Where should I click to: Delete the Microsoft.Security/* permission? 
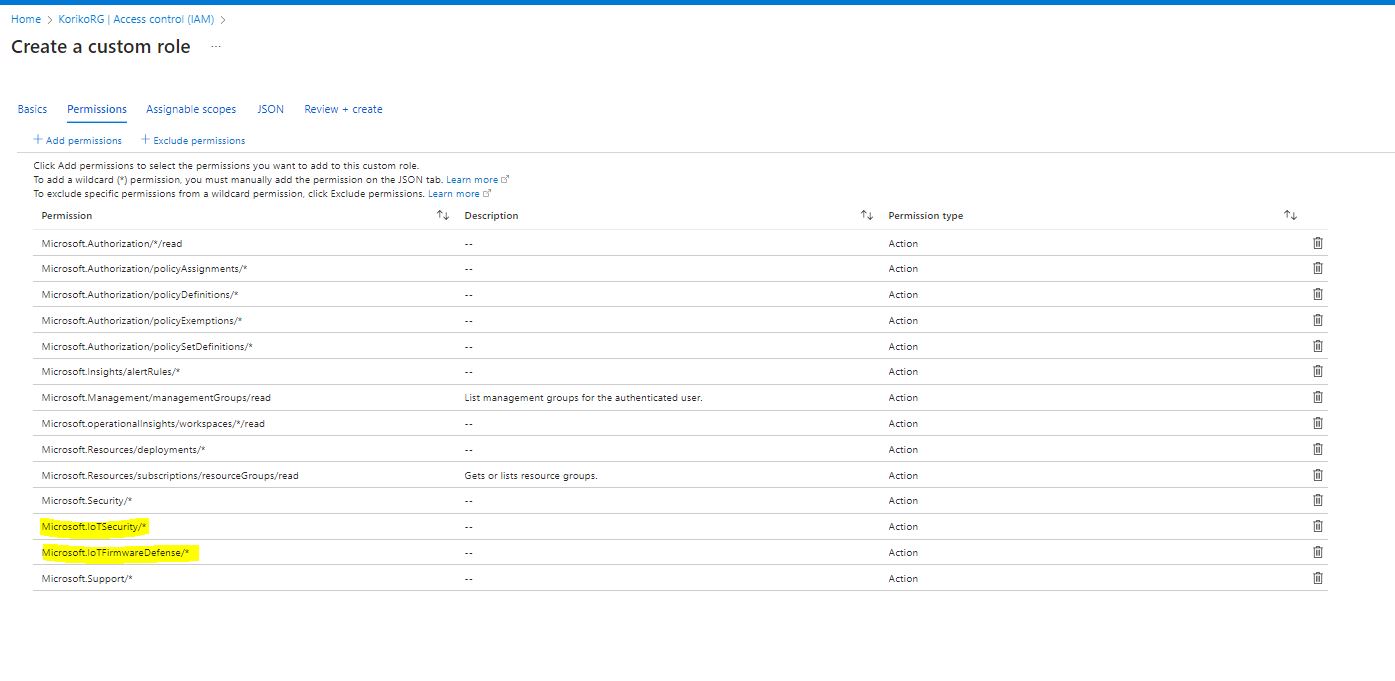[x=1317, y=500]
